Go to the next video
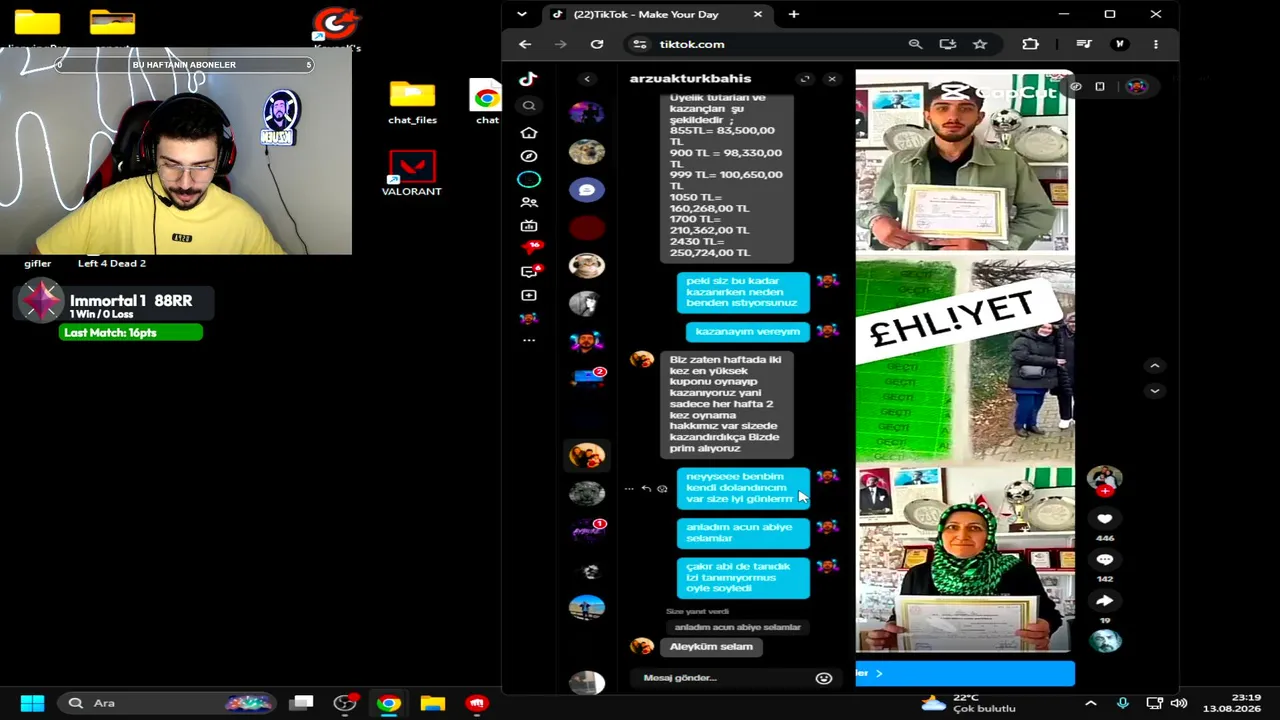Image resolution: width=1280 pixels, height=720 pixels. pyautogui.click(x=1154, y=391)
